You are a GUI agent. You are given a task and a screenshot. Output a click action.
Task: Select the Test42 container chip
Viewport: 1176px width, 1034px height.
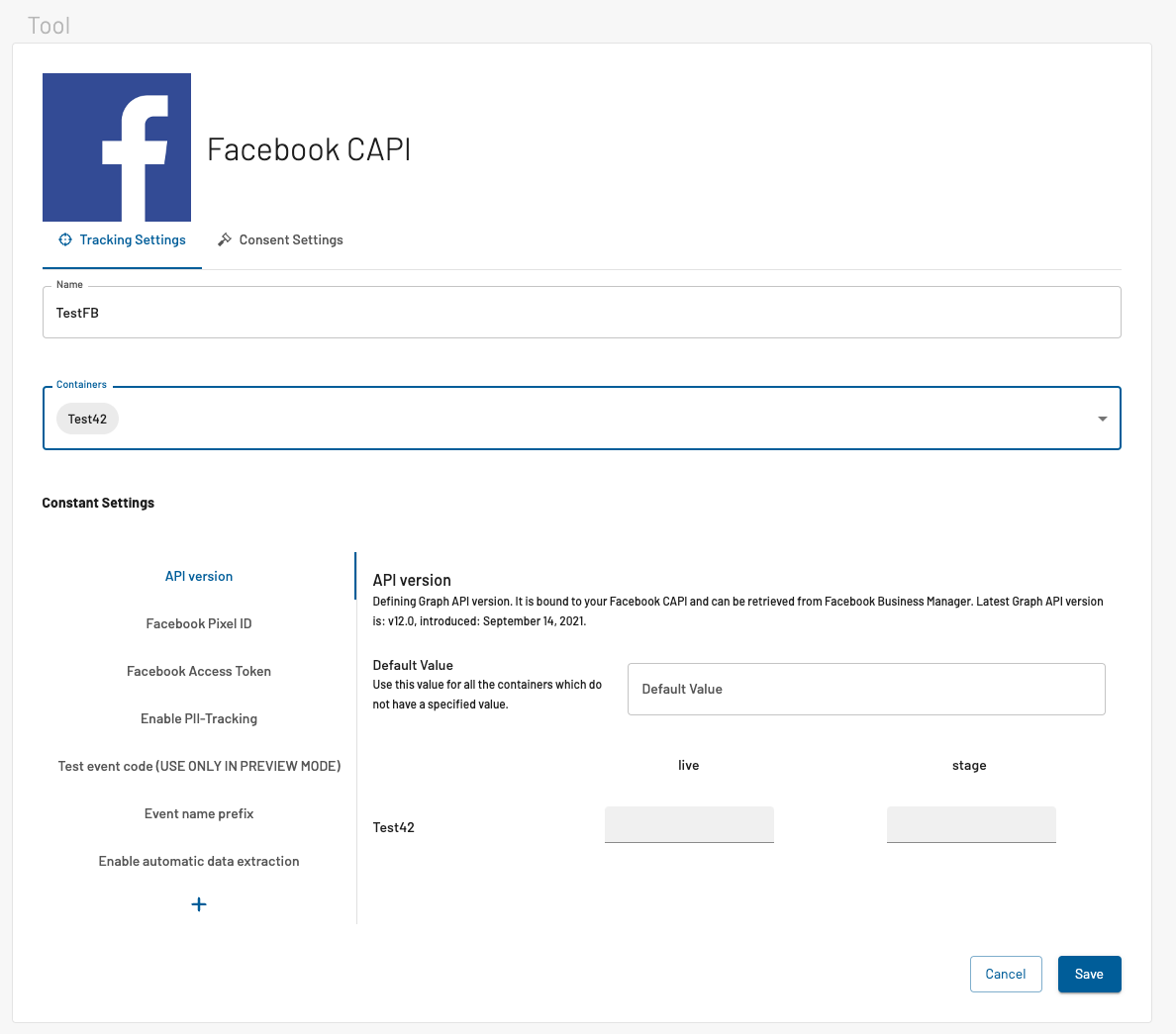88,420
